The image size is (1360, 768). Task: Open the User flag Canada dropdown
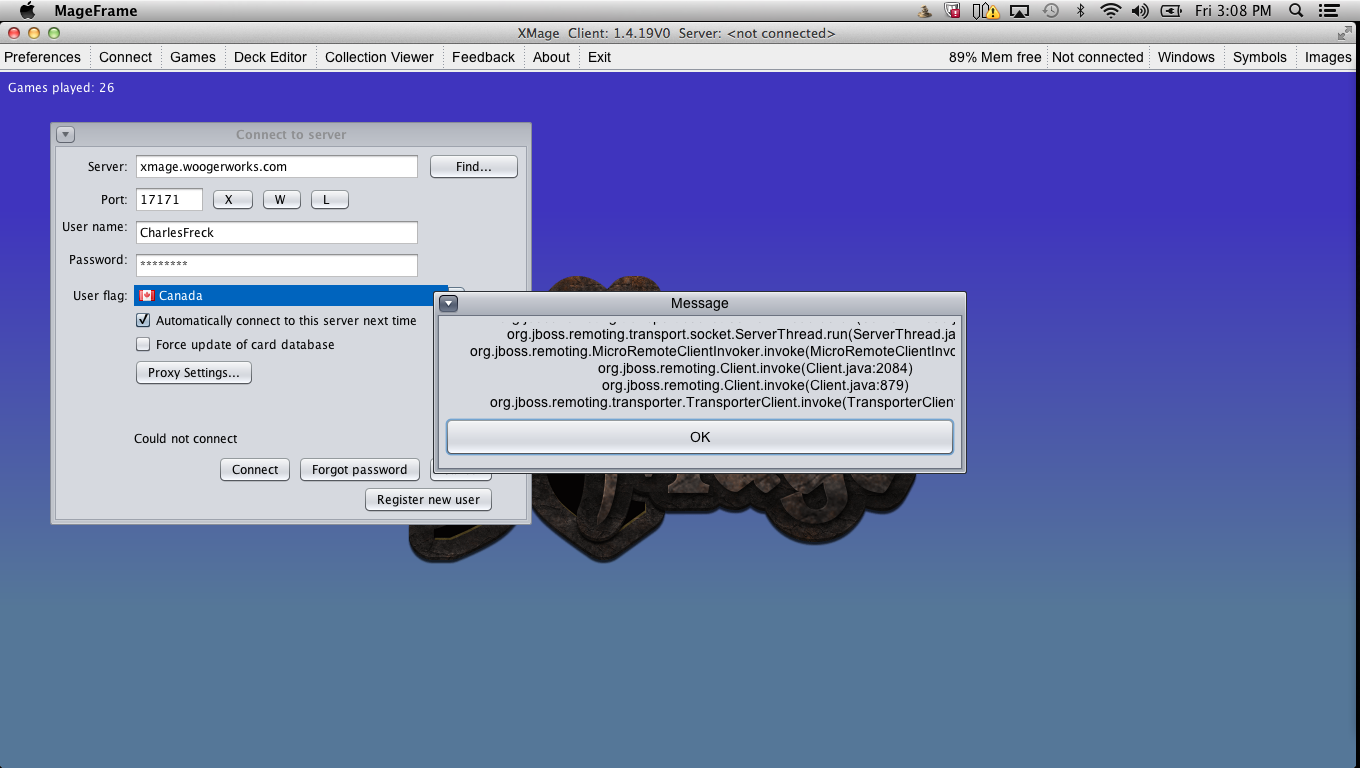(291, 296)
